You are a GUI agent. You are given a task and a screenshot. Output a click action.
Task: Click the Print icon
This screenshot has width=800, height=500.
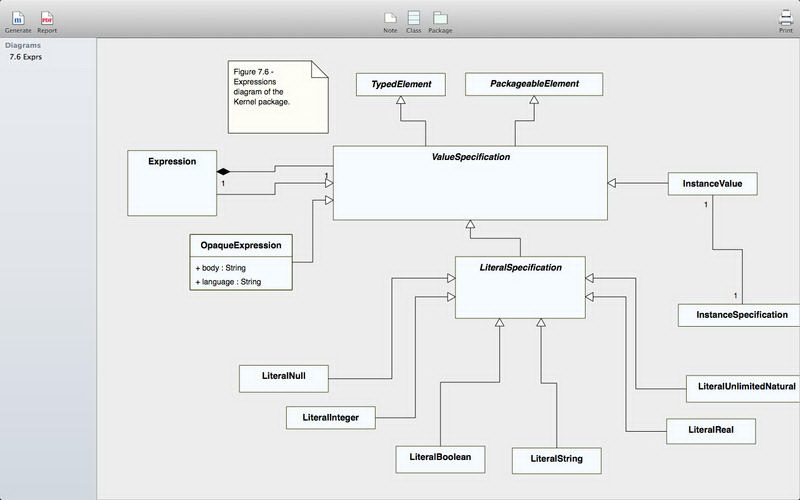point(786,18)
